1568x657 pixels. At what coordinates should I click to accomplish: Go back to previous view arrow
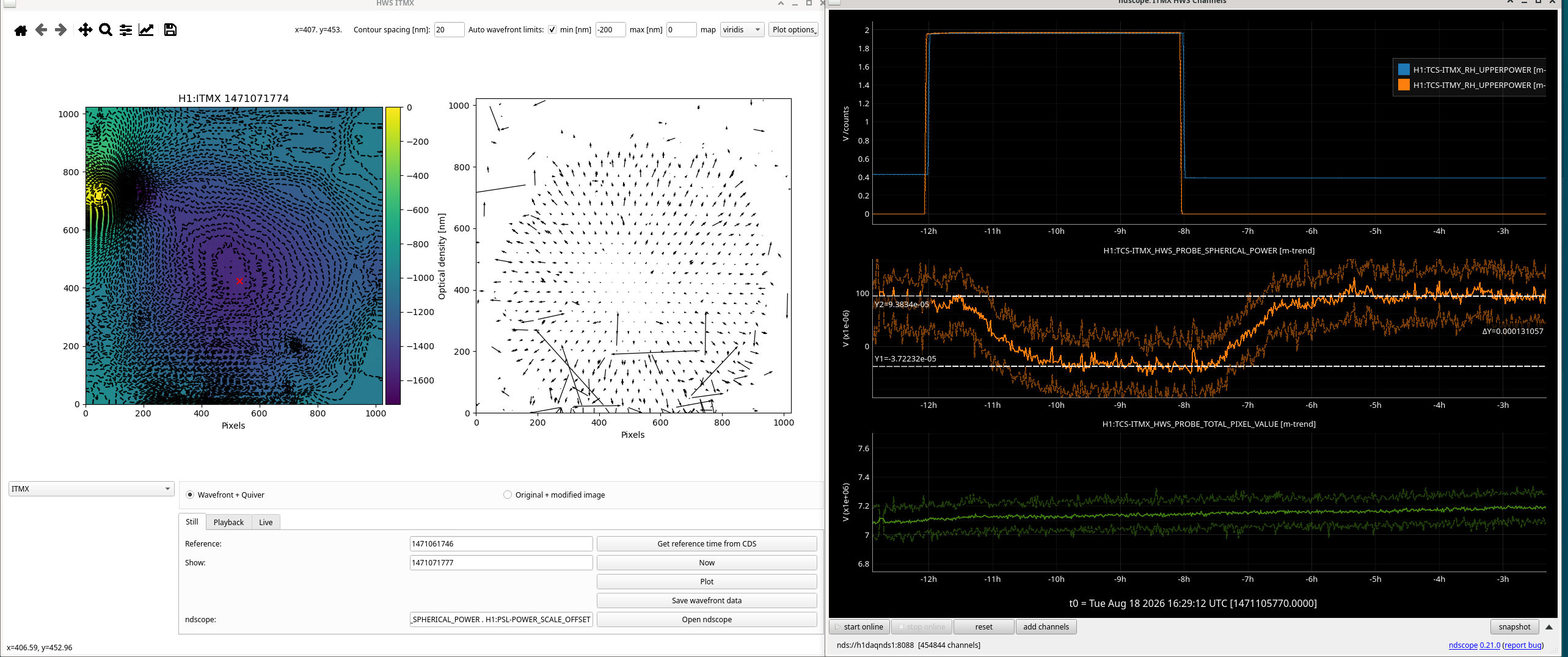(41, 30)
